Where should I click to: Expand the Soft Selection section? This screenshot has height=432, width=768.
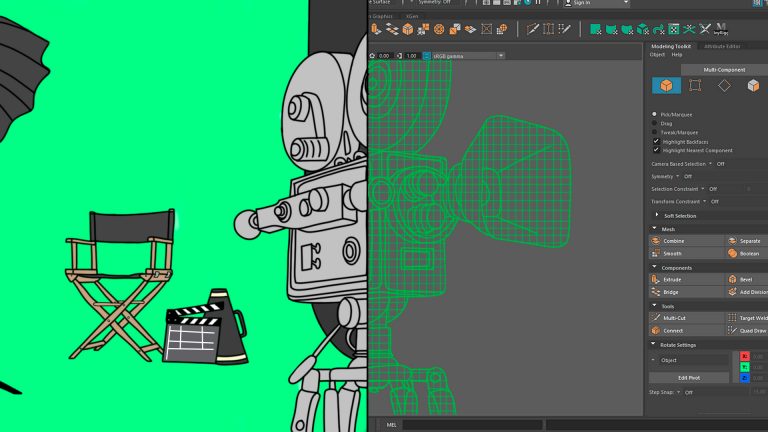(x=657, y=215)
